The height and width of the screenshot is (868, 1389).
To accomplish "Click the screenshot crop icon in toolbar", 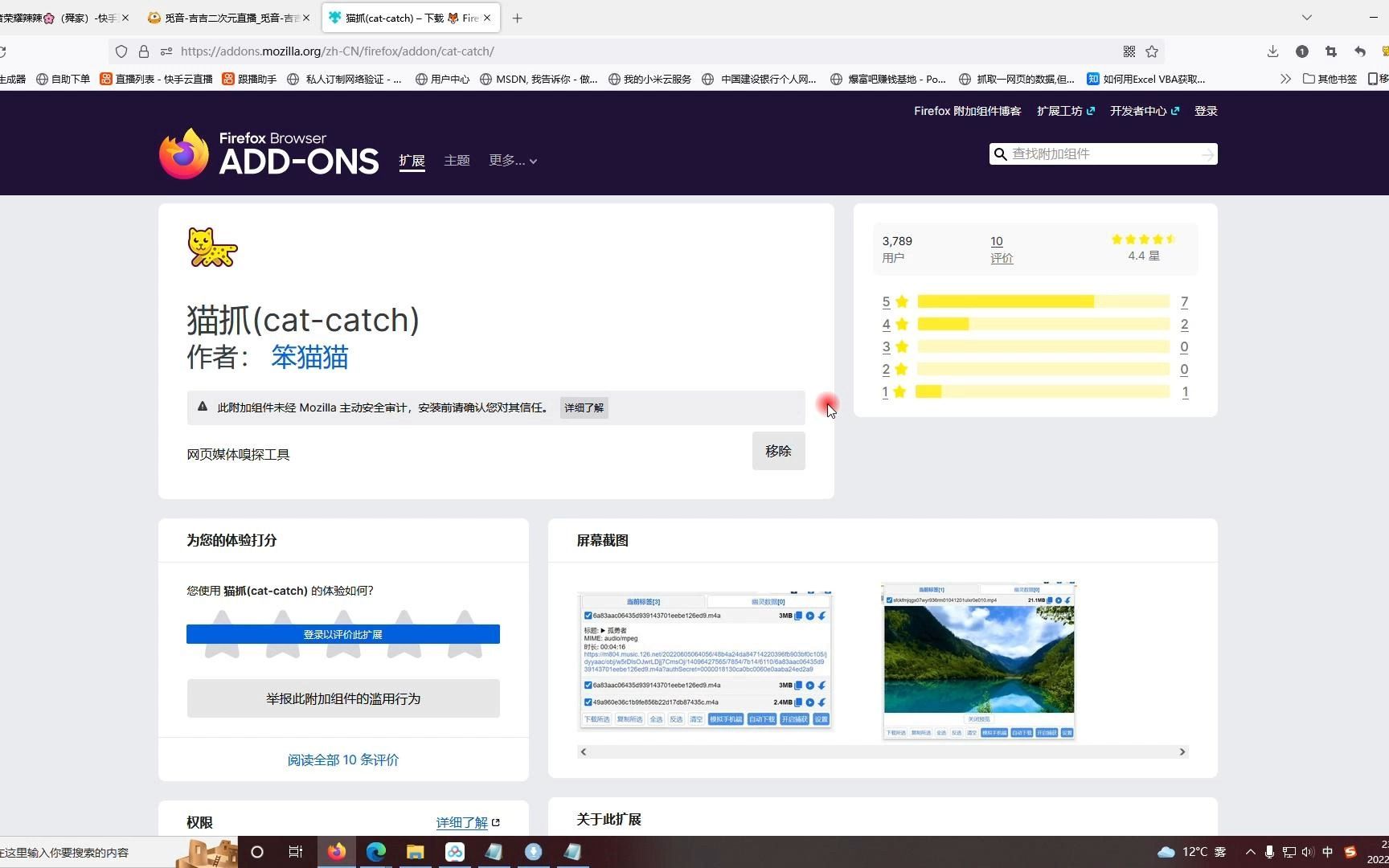I will tap(1331, 51).
